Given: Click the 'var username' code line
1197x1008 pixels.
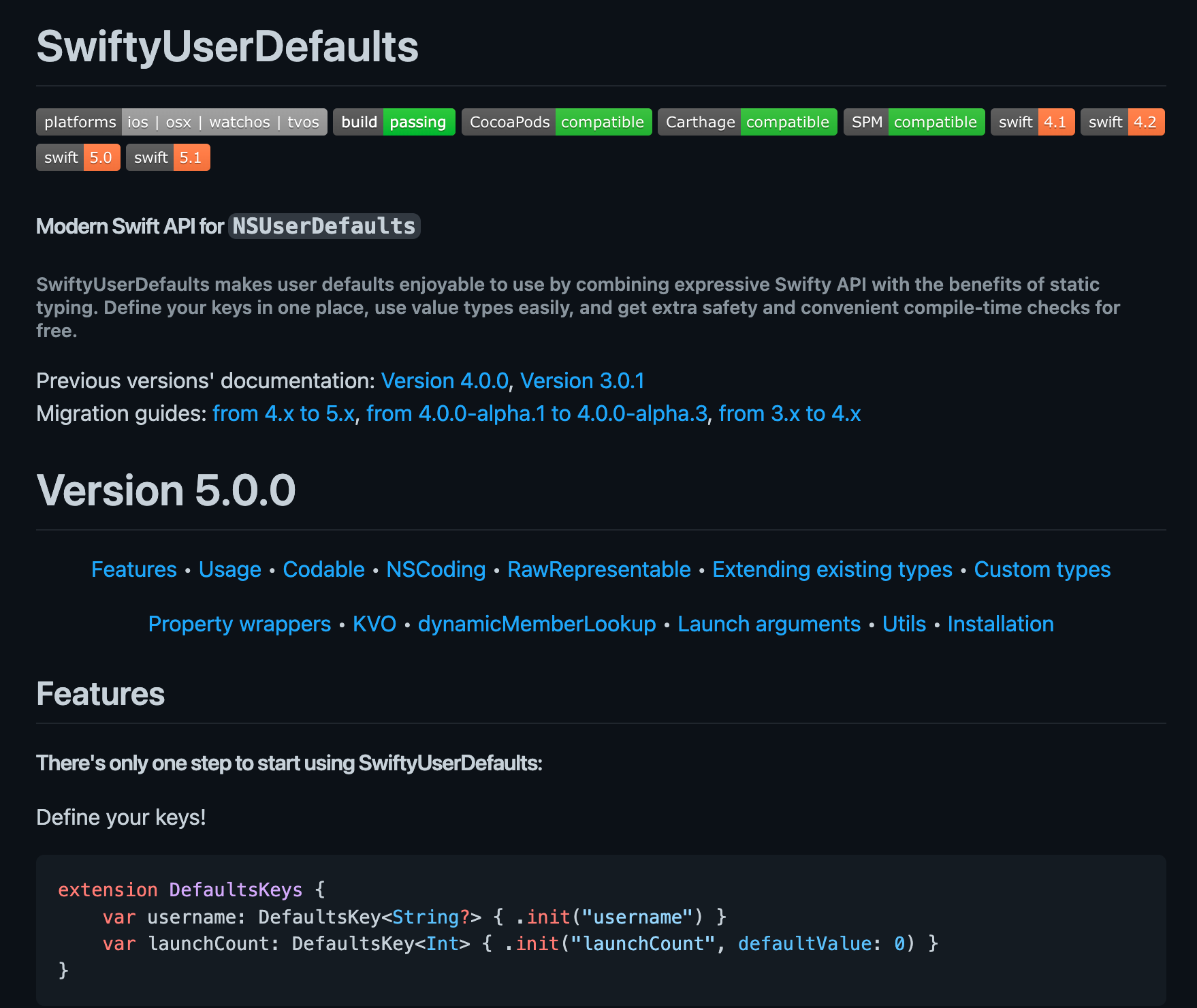Looking at the screenshot, I should [x=415, y=917].
